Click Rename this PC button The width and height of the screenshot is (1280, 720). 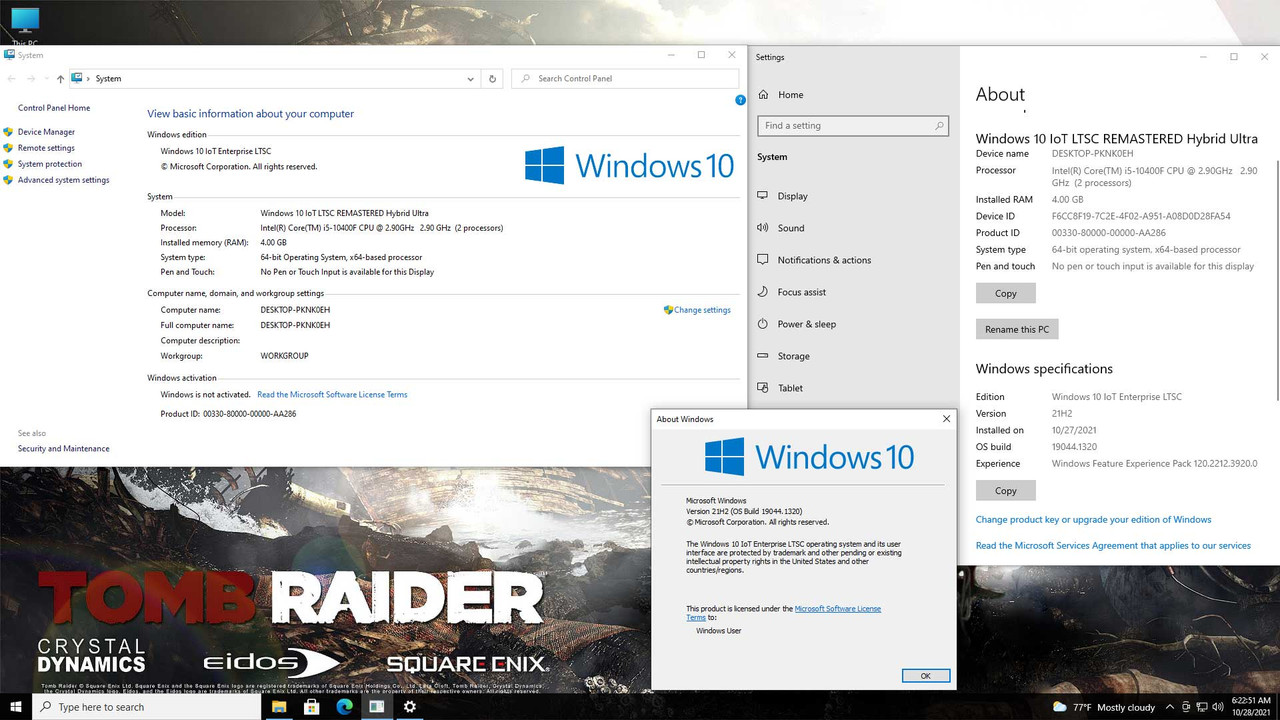[1017, 329]
